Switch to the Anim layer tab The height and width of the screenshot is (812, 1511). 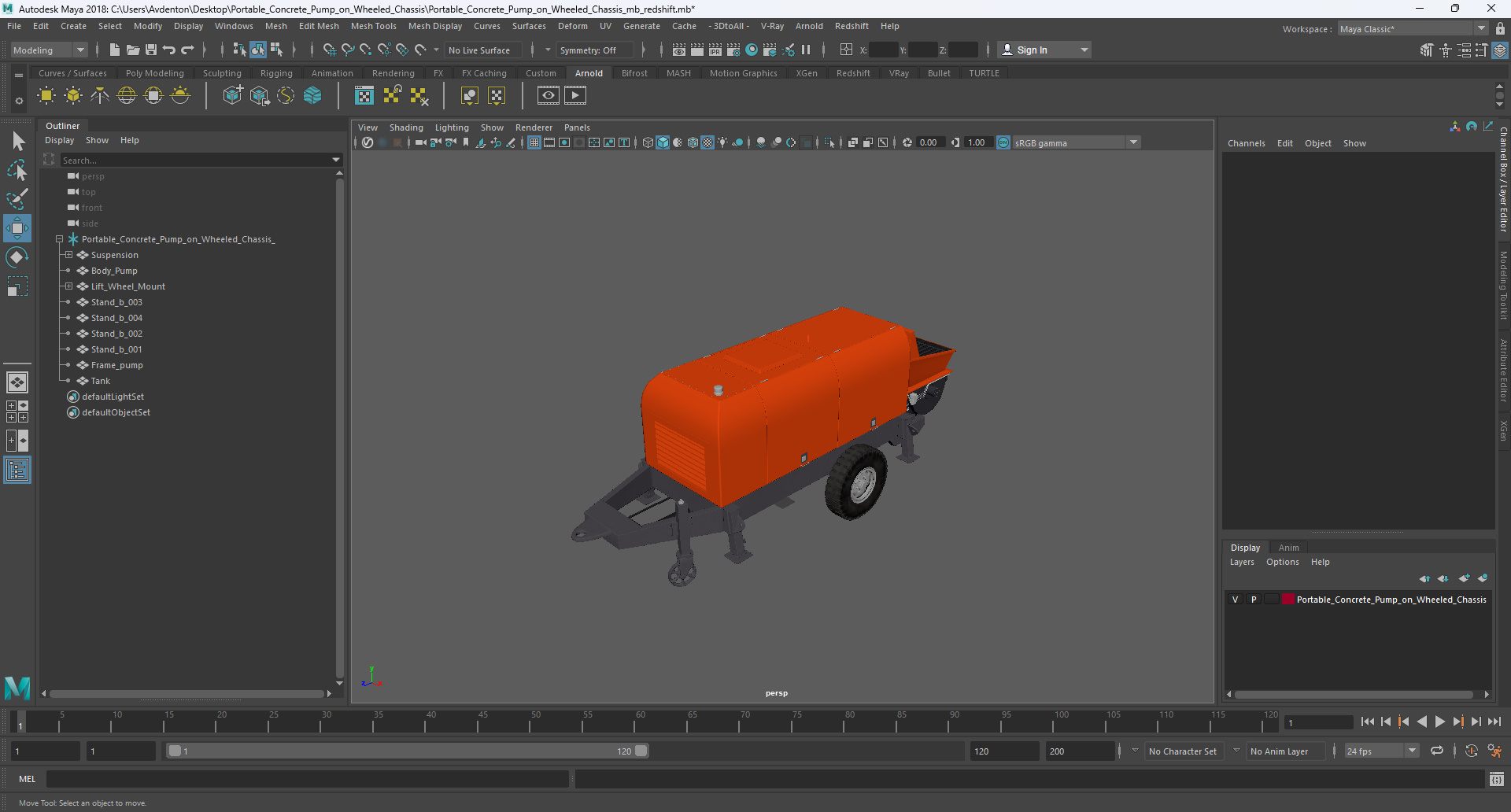(1288, 548)
